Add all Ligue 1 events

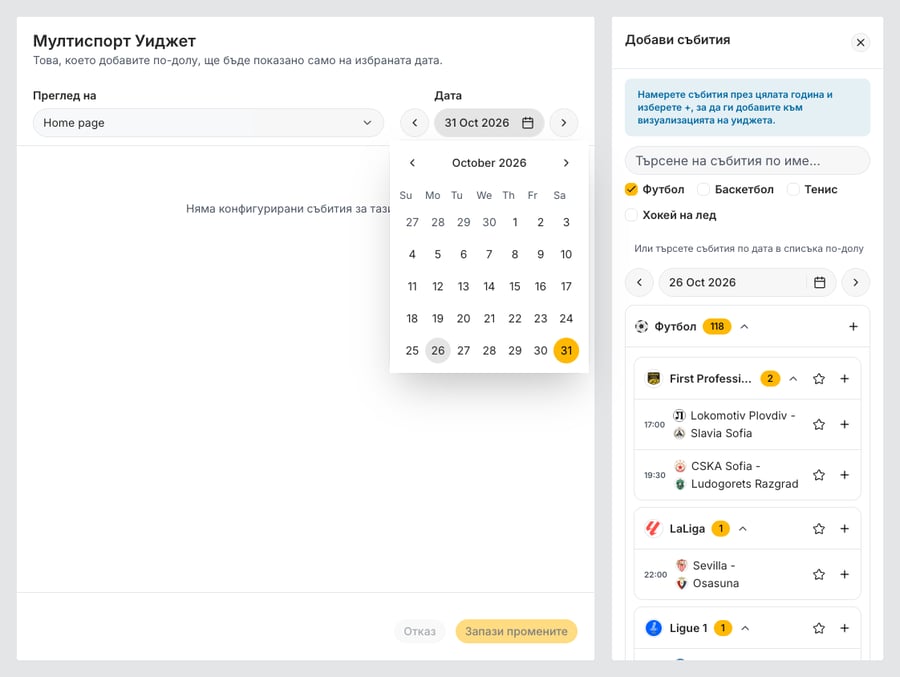point(844,628)
